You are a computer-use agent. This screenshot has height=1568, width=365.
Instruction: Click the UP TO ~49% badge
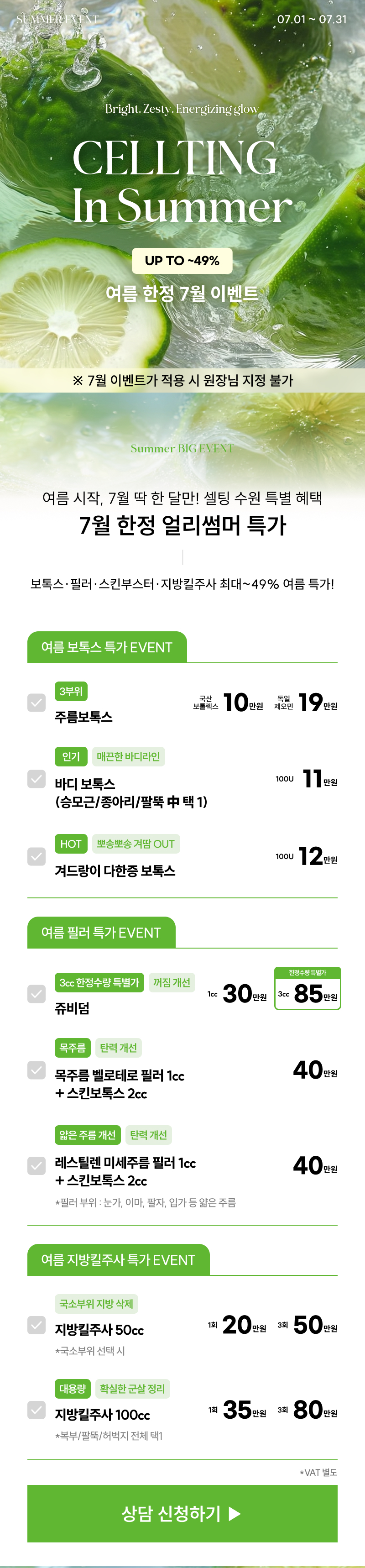(182, 261)
